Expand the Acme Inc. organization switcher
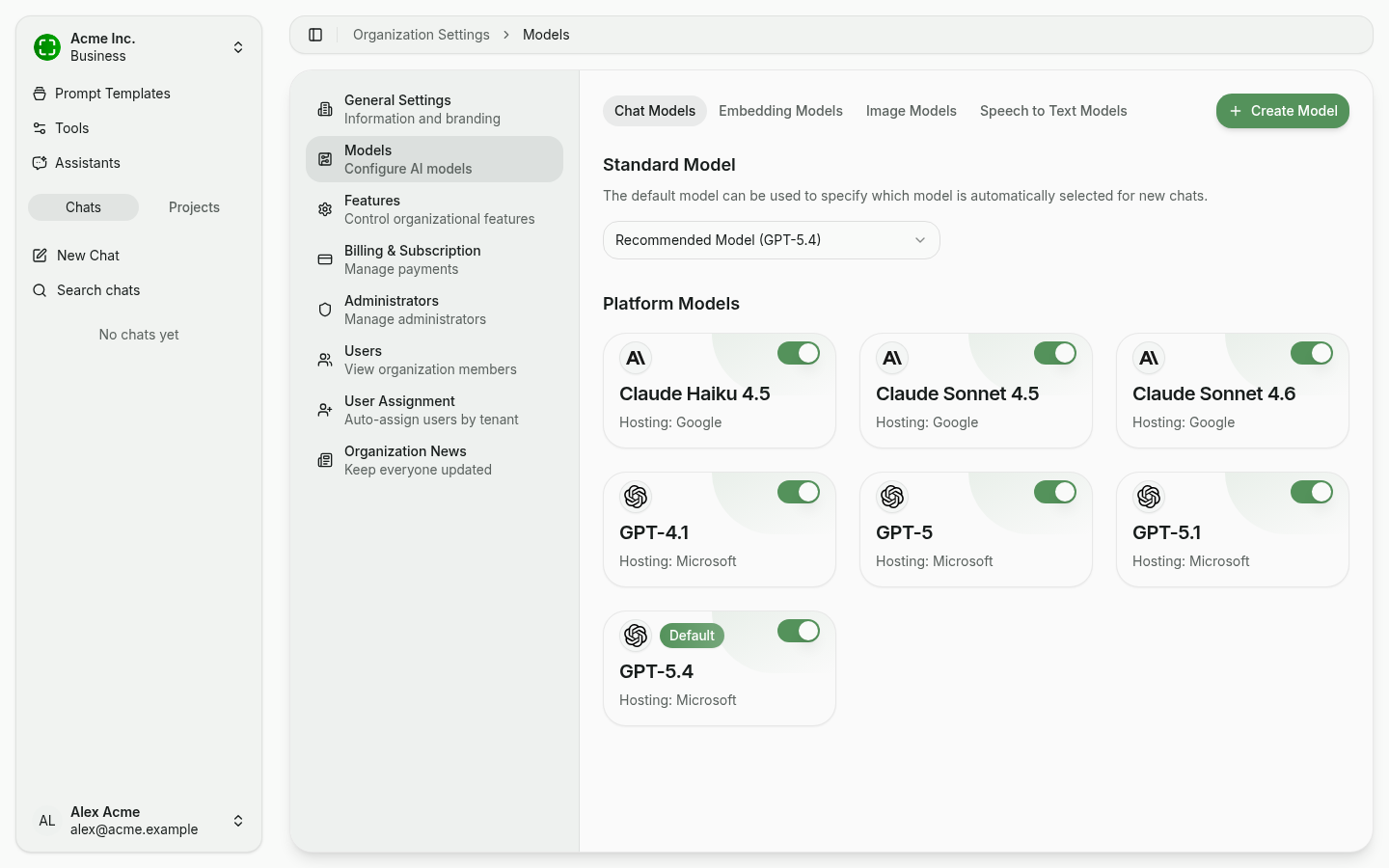The width and height of the screenshot is (1389, 868). point(238,47)
